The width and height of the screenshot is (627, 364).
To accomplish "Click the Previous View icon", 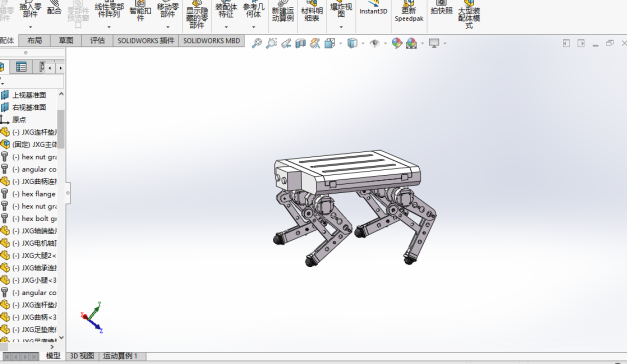I will [x=286, y=43].
